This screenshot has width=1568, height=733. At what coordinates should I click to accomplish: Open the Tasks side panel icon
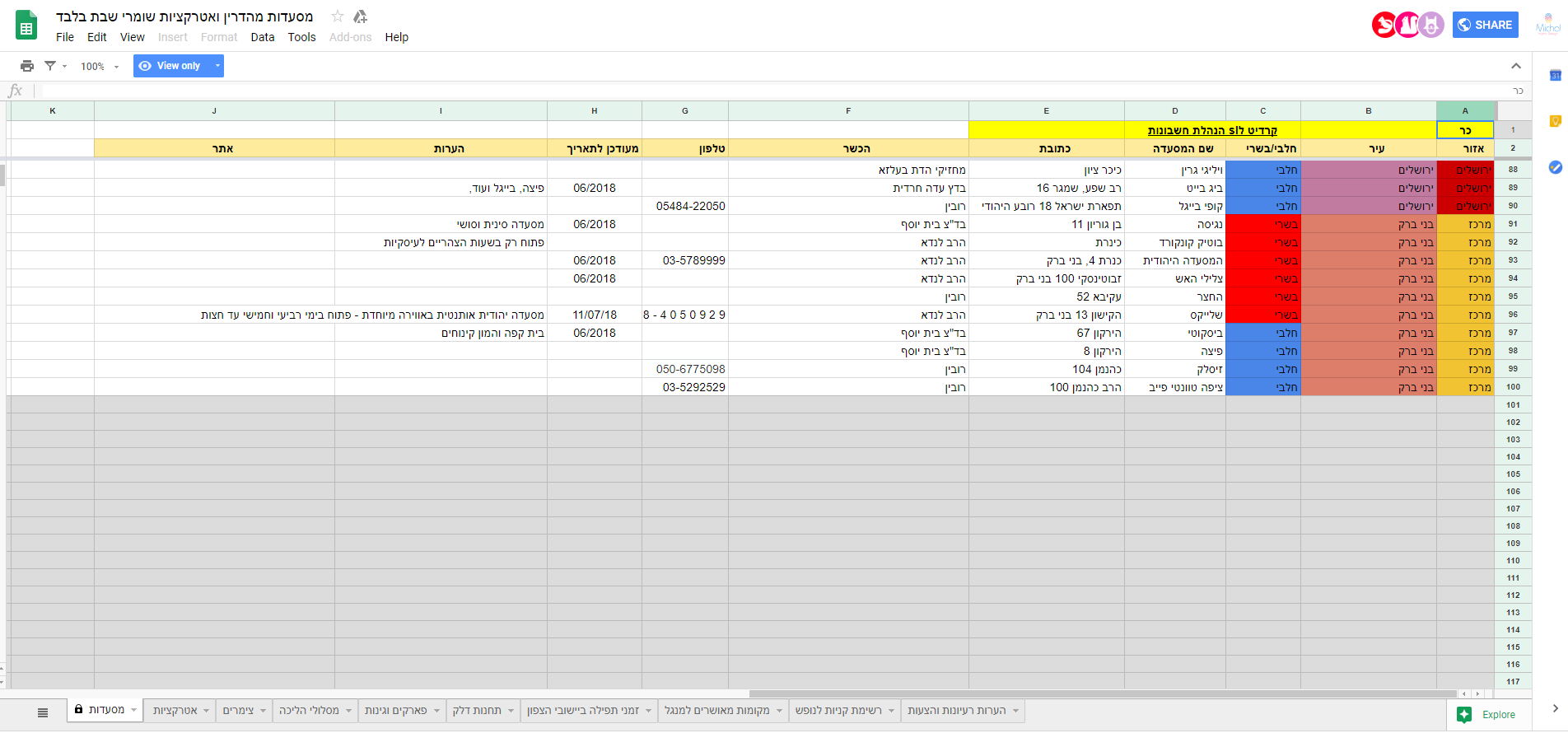pyautogui.click(x=1555, y=167)
